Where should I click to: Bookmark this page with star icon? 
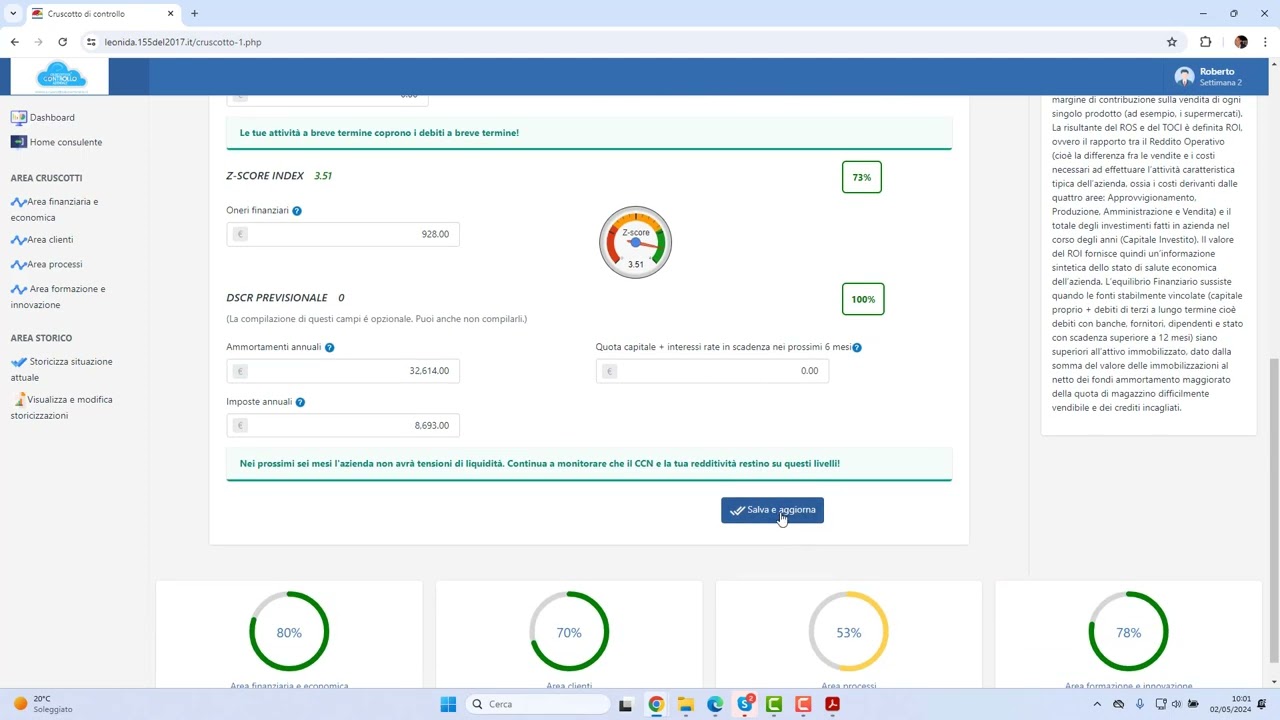(1172, 42)
